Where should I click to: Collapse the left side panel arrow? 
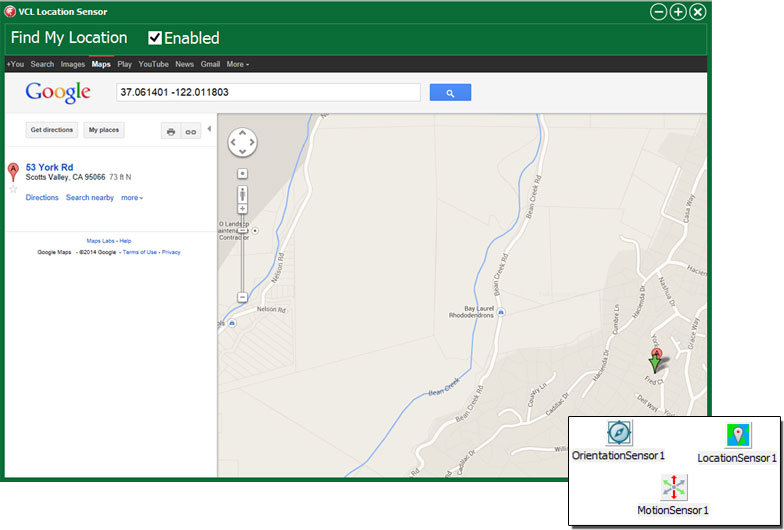[x=209, y=129]
